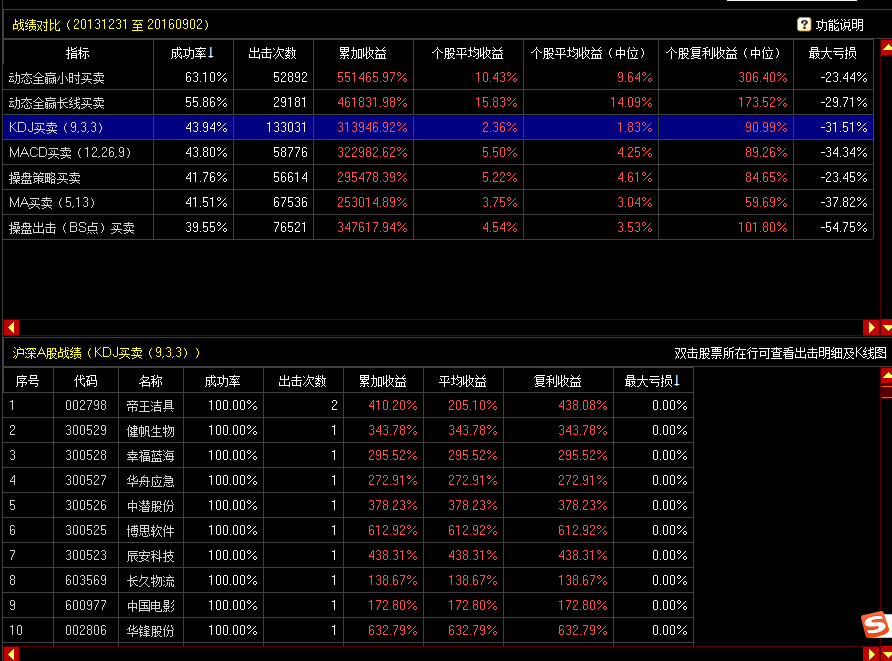This screenshot has width=892, height=661.
Task: Sort stock list by 最大亏损 header
Action: 652,381
